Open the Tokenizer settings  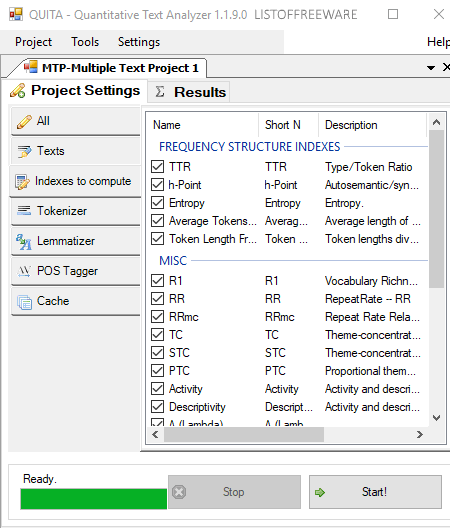point(76,211)
